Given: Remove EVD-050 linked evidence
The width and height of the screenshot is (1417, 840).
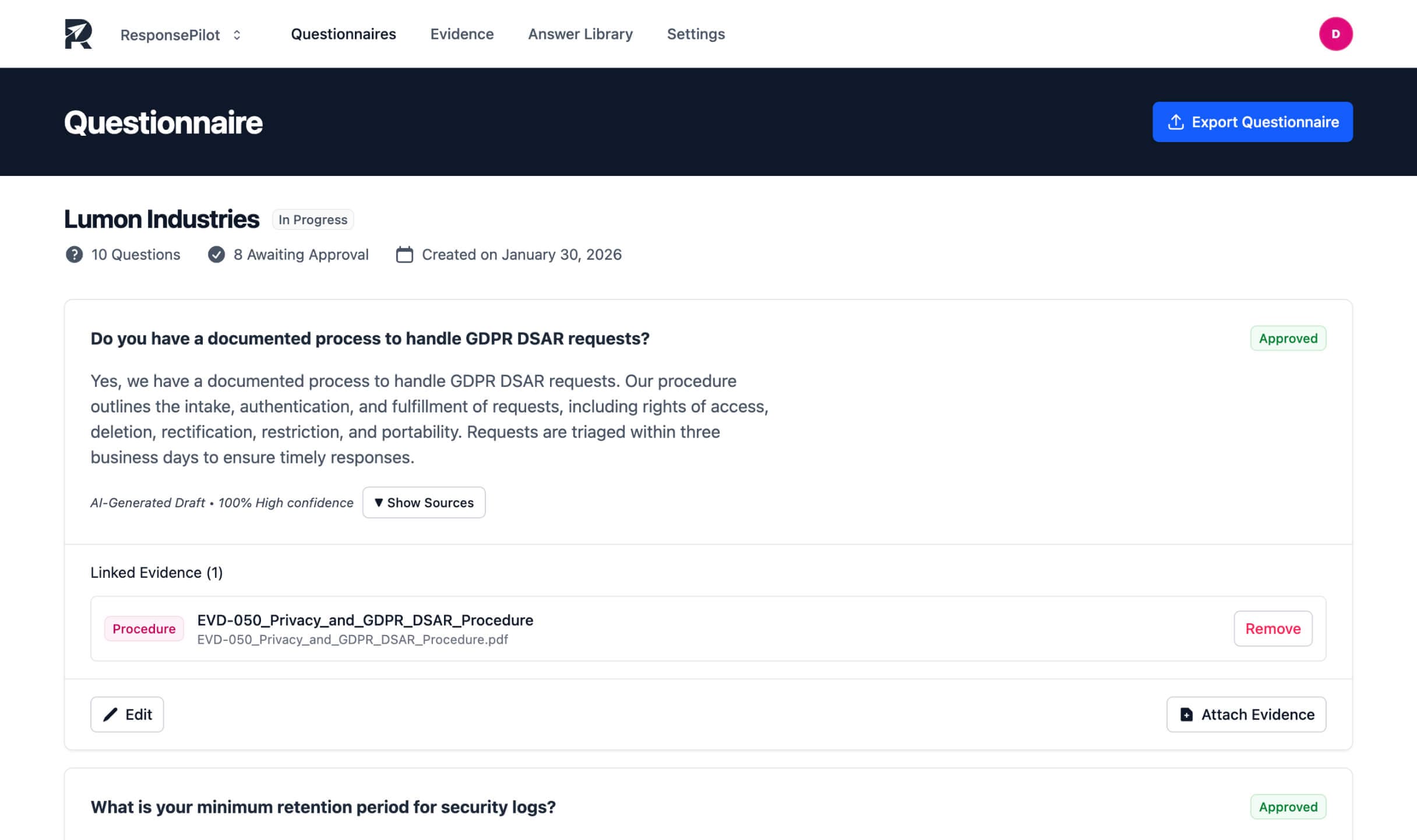Looking at the screenshot, I should 1273,629.
